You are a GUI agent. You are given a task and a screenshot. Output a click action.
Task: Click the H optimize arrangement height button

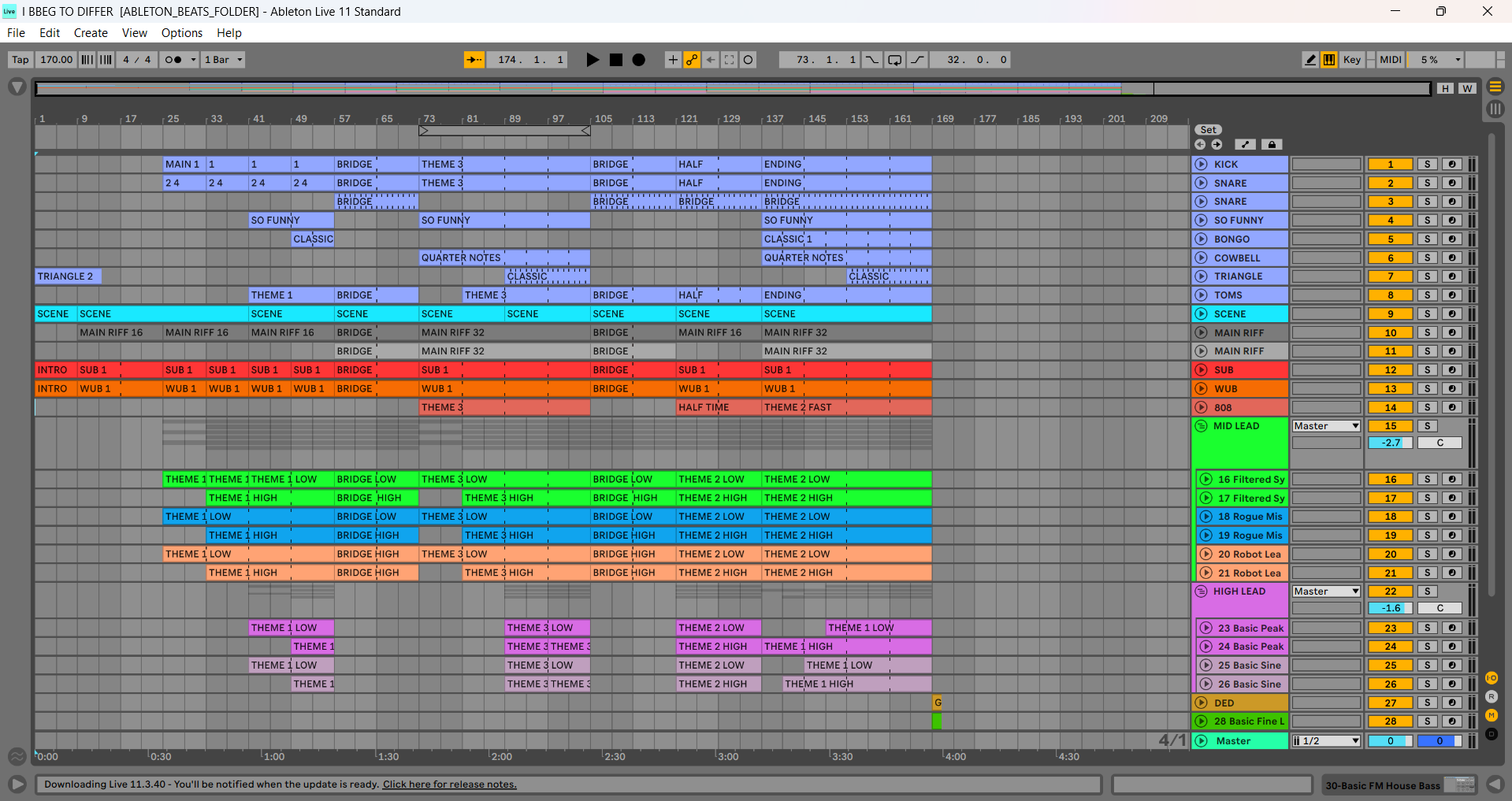[x=1445, y=88]
